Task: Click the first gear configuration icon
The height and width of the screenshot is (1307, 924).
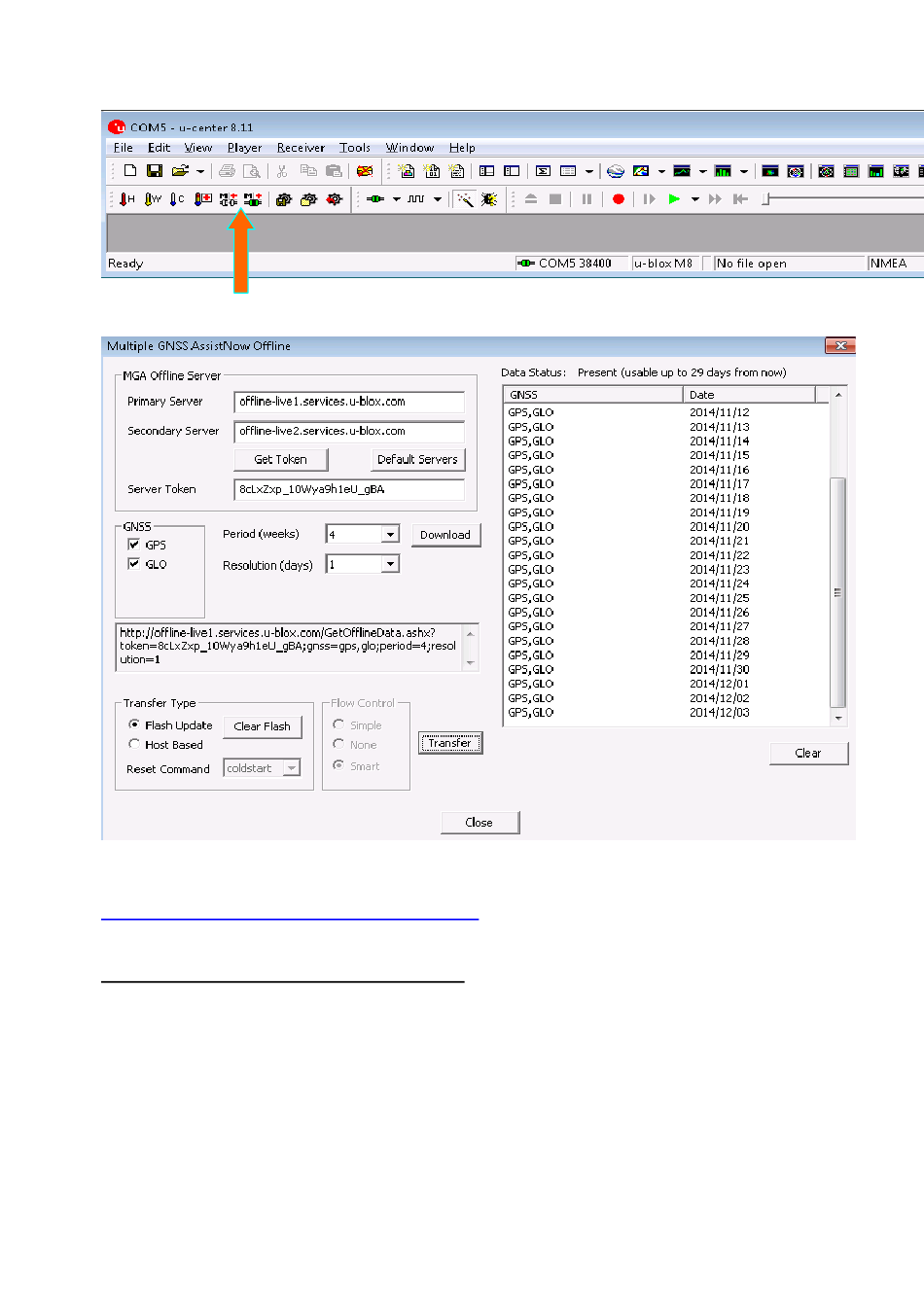Action: [284, 199]
